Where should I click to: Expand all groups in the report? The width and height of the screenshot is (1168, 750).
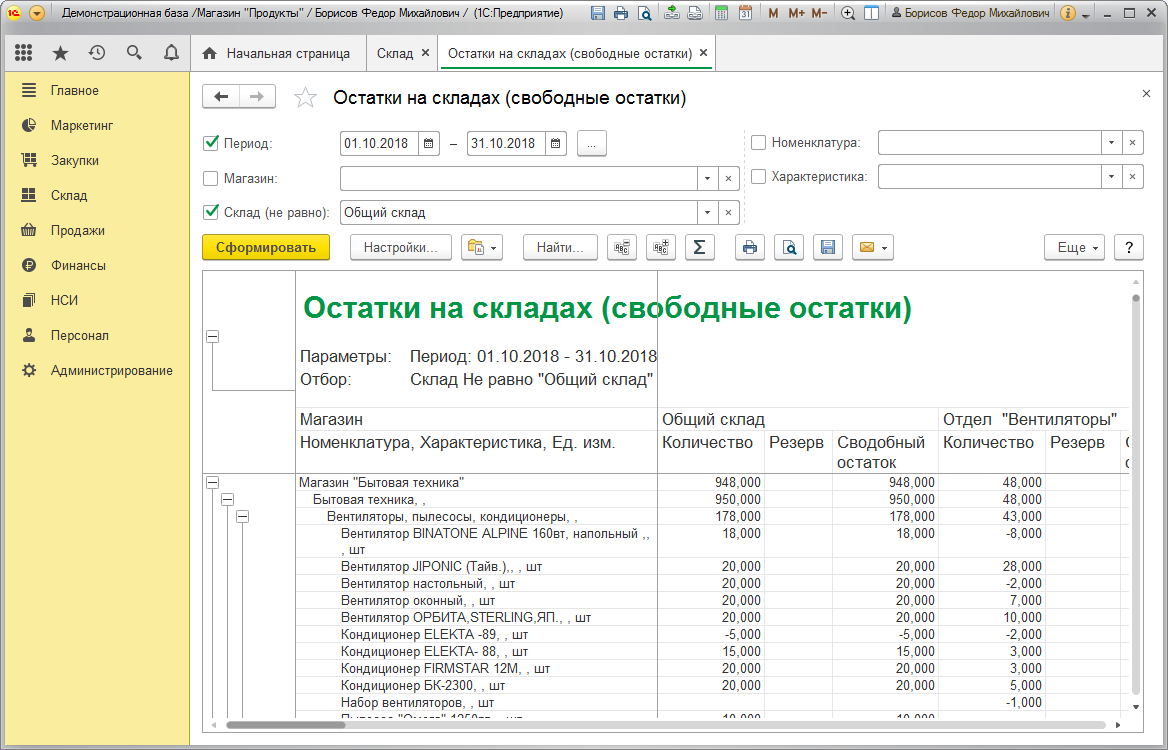(x=660, y=247)
